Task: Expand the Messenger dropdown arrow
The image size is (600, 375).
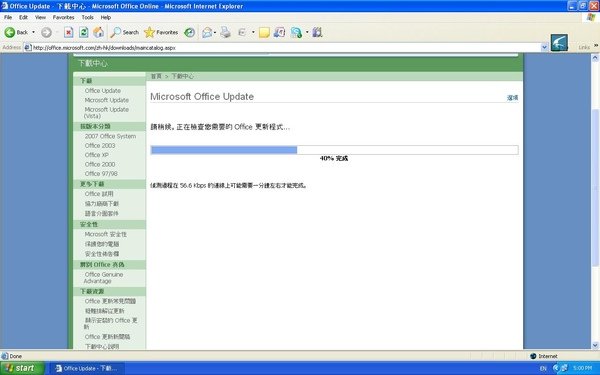Action: click(x=307, y=33)
